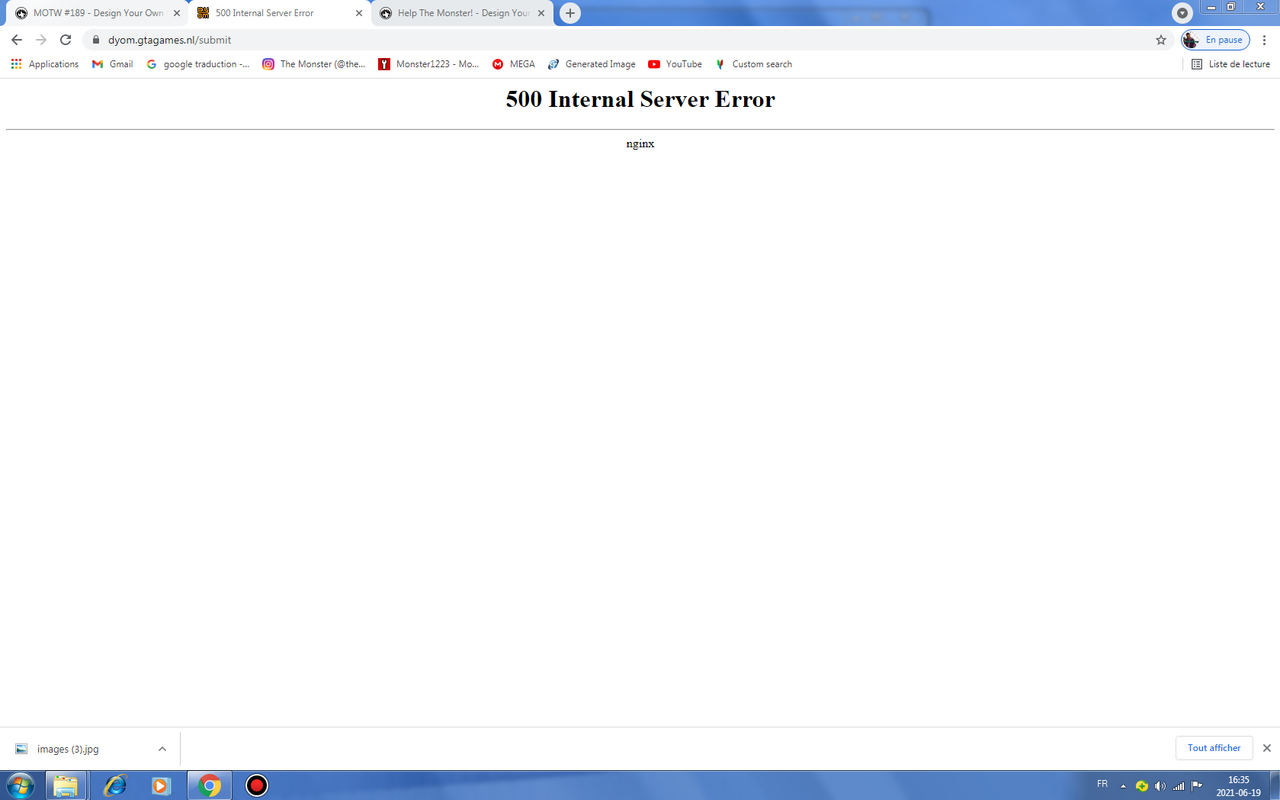
Task: Click the FR language indicator
Action: tap(1102, 783)
